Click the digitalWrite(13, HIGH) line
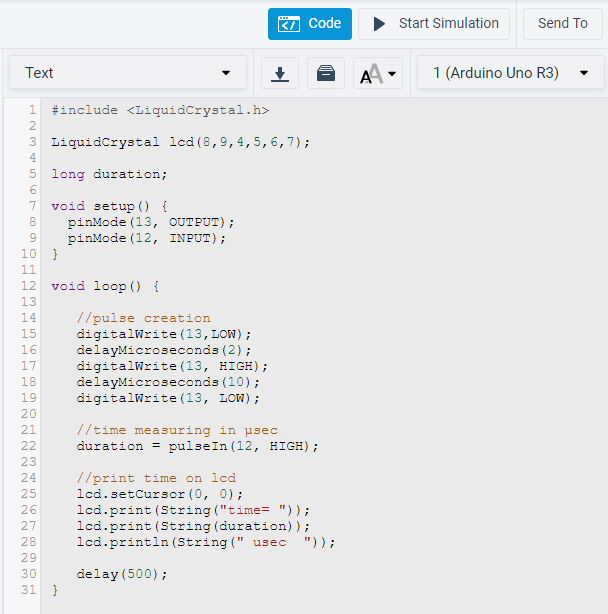This screenshot has width=608, height=614. tap(172, 366)
